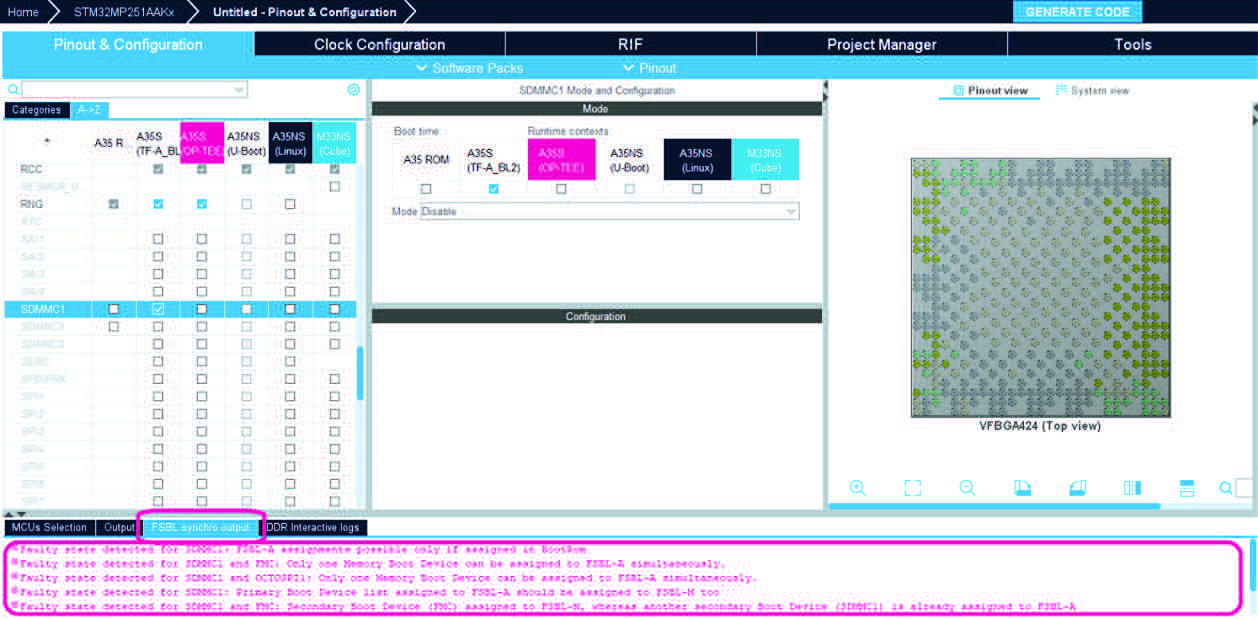Expand the Software Packs menu

click(469, 68)
